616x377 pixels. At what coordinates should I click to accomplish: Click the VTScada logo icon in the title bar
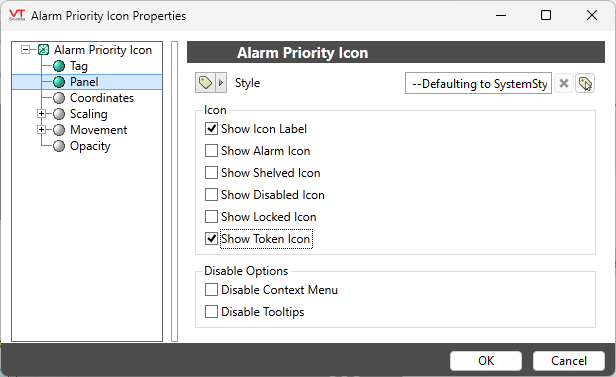(x=17, y=15)
